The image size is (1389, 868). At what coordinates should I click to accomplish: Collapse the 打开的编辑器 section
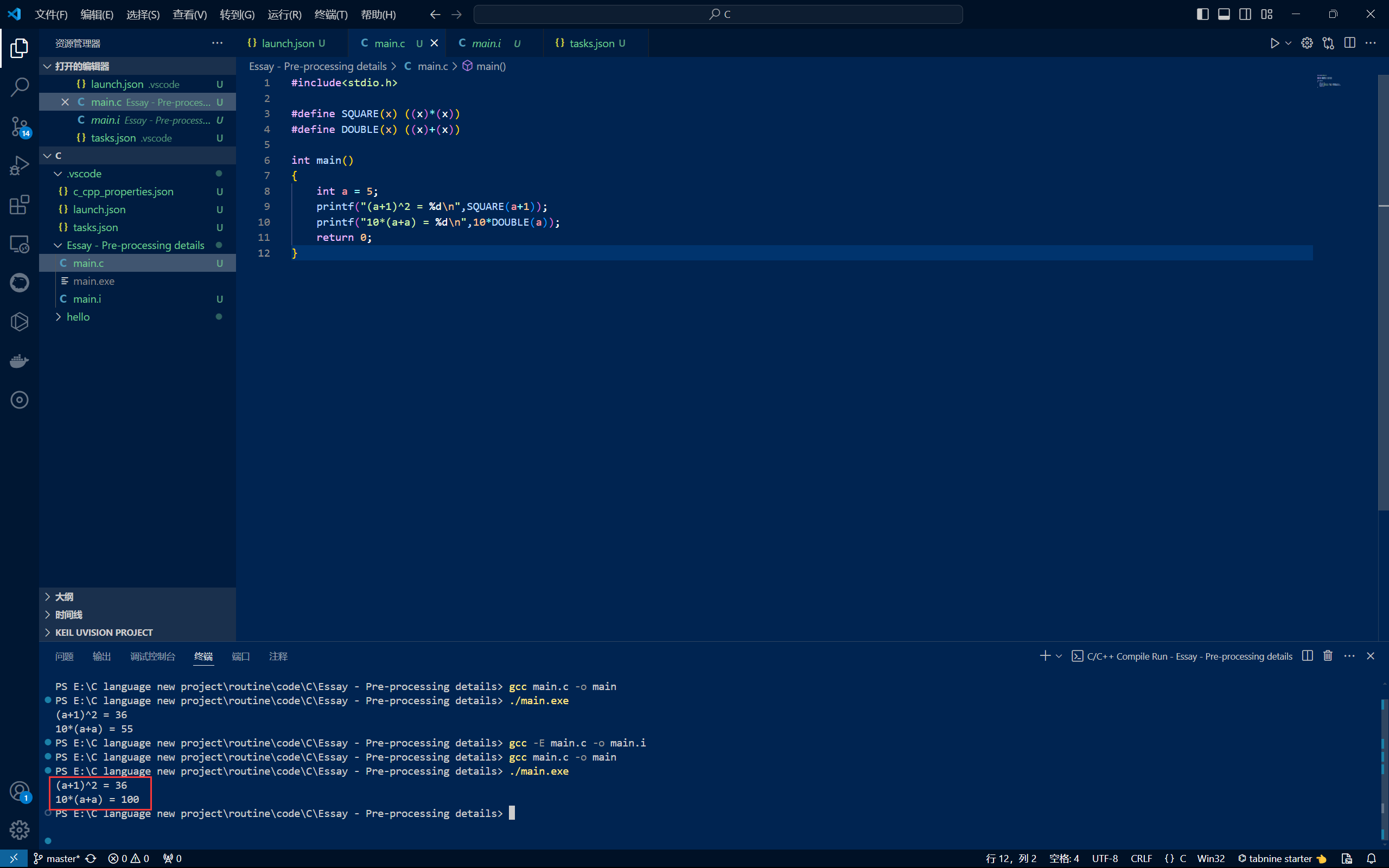[138, 66]
